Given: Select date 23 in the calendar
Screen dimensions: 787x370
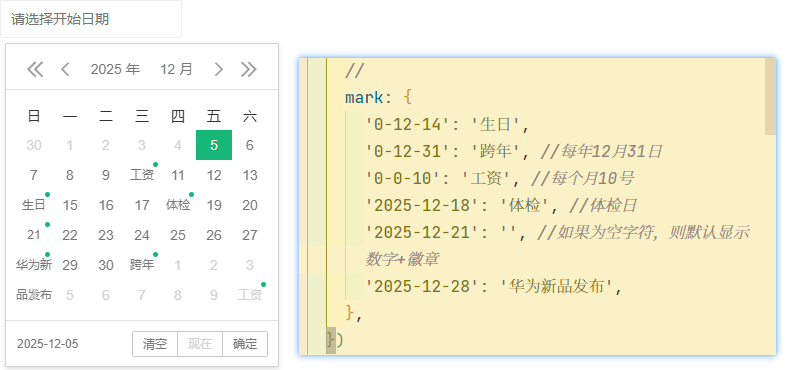Looking at the screenshot, I should (106, 235).
